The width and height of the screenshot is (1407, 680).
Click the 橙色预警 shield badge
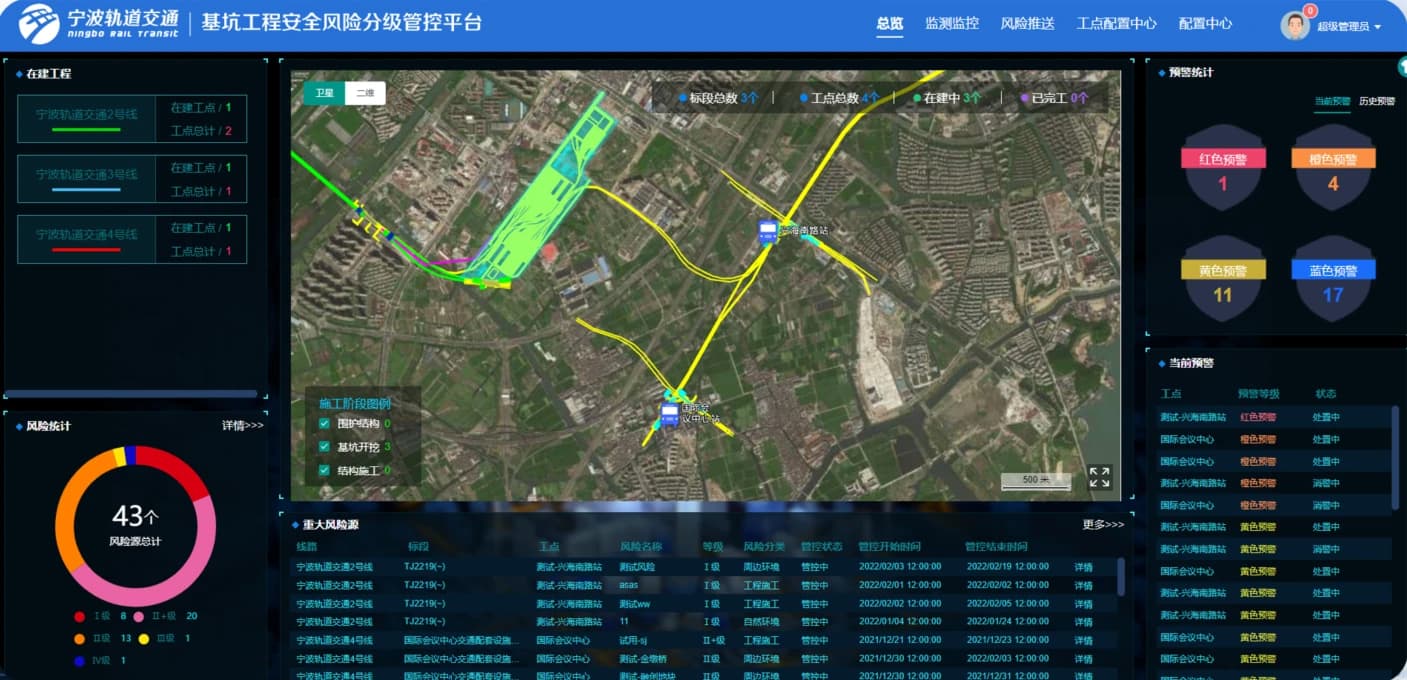[1333, 167]
